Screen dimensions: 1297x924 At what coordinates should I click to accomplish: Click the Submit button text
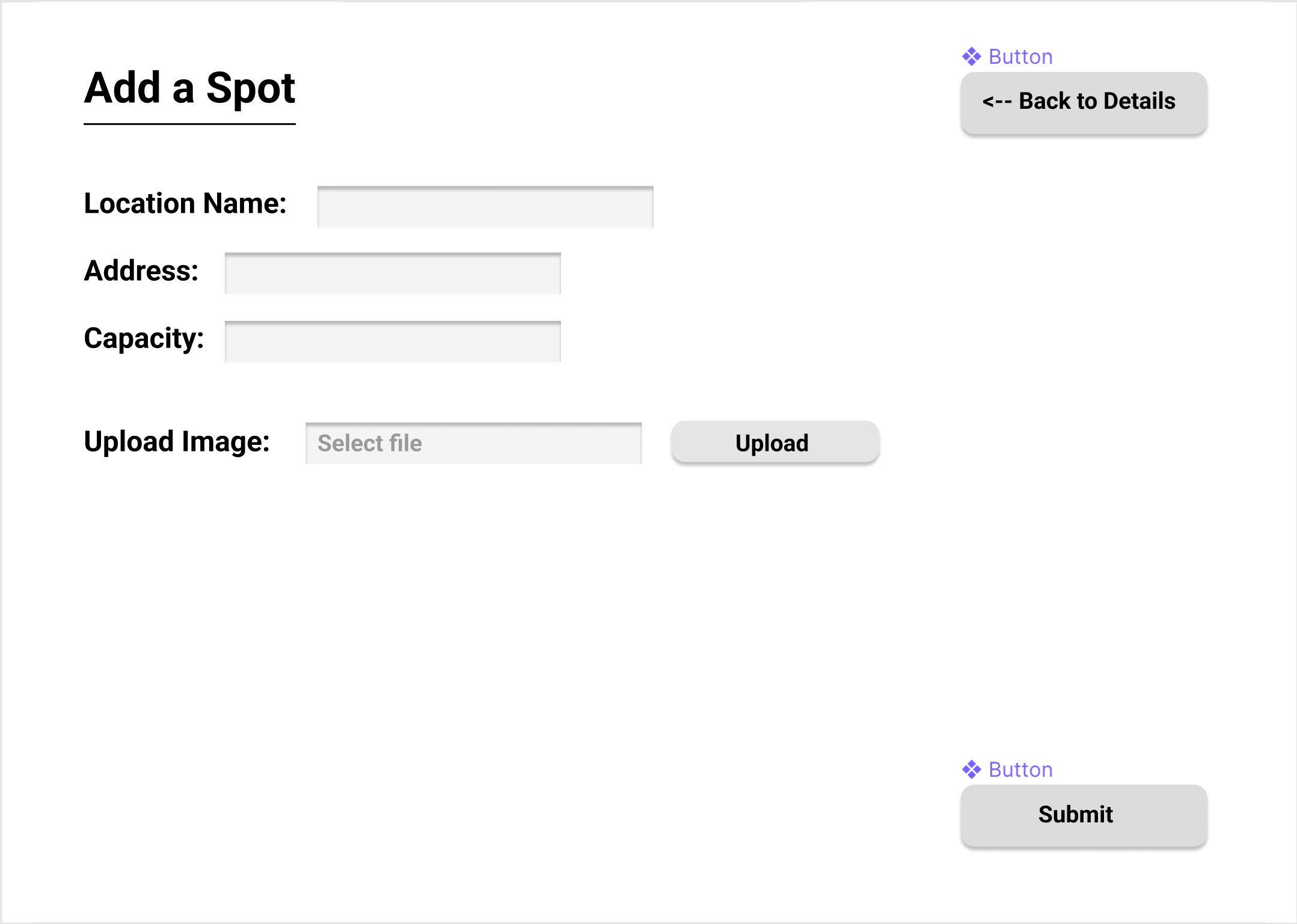(x=1075, y=815)
